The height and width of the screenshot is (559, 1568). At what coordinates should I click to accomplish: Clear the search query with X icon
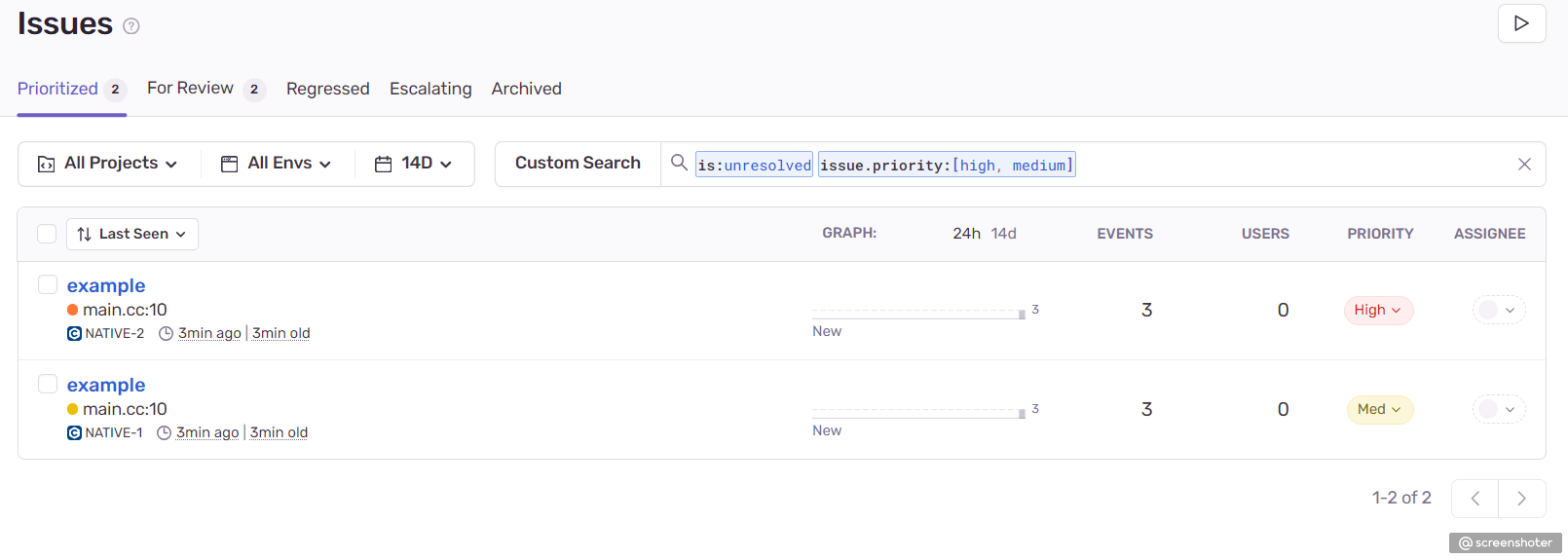[x=1524, y=165]
